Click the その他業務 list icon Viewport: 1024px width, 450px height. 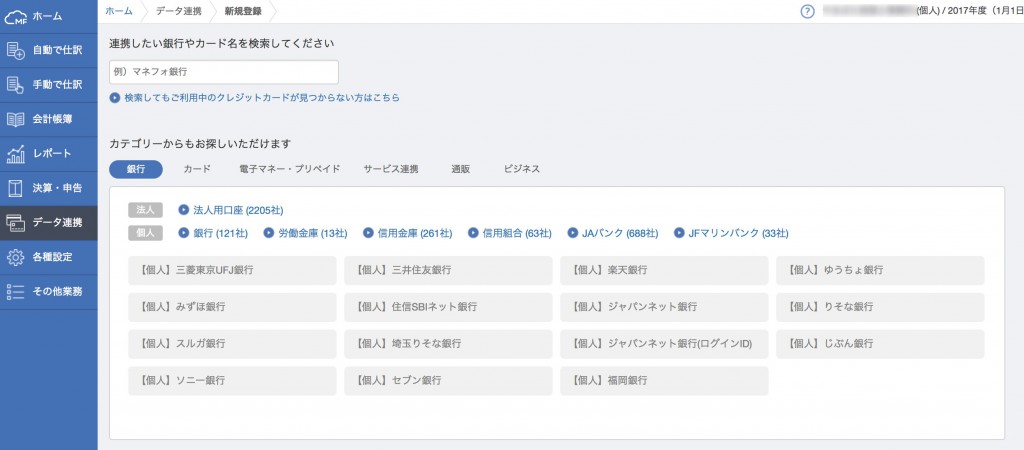click(x=16, y=291)
